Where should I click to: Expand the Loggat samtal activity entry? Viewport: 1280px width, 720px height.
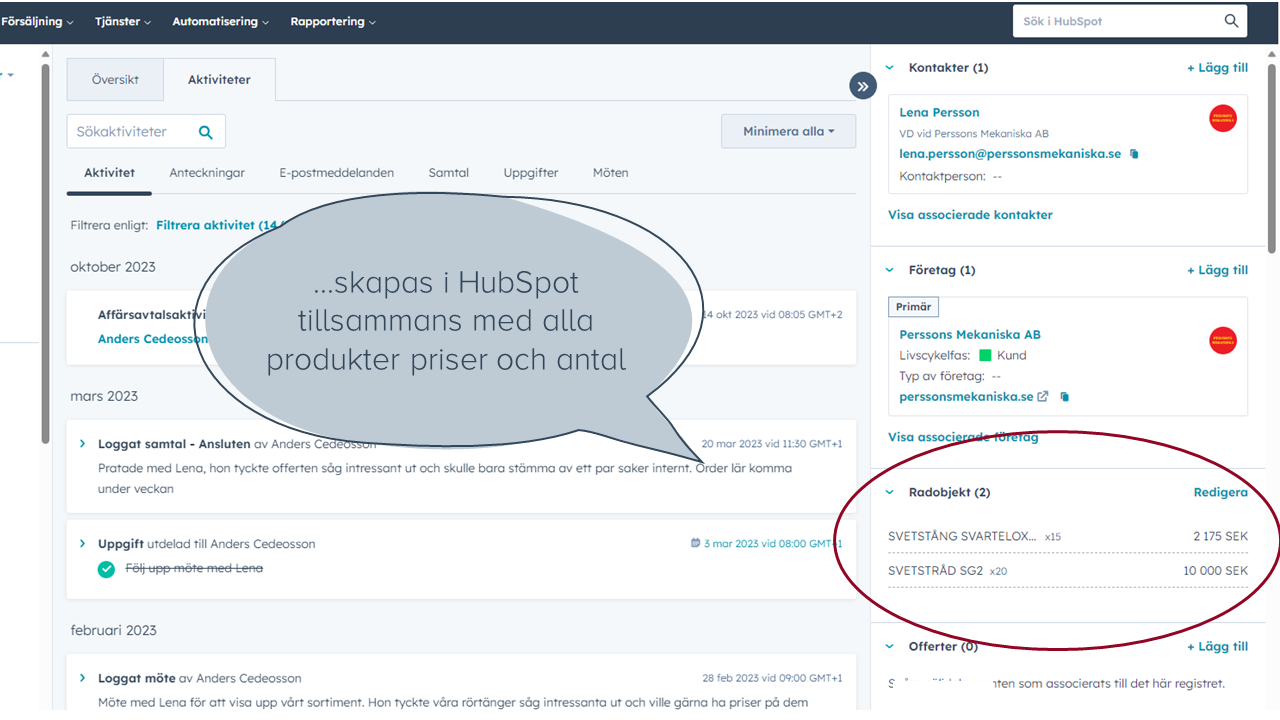(83, 444)
